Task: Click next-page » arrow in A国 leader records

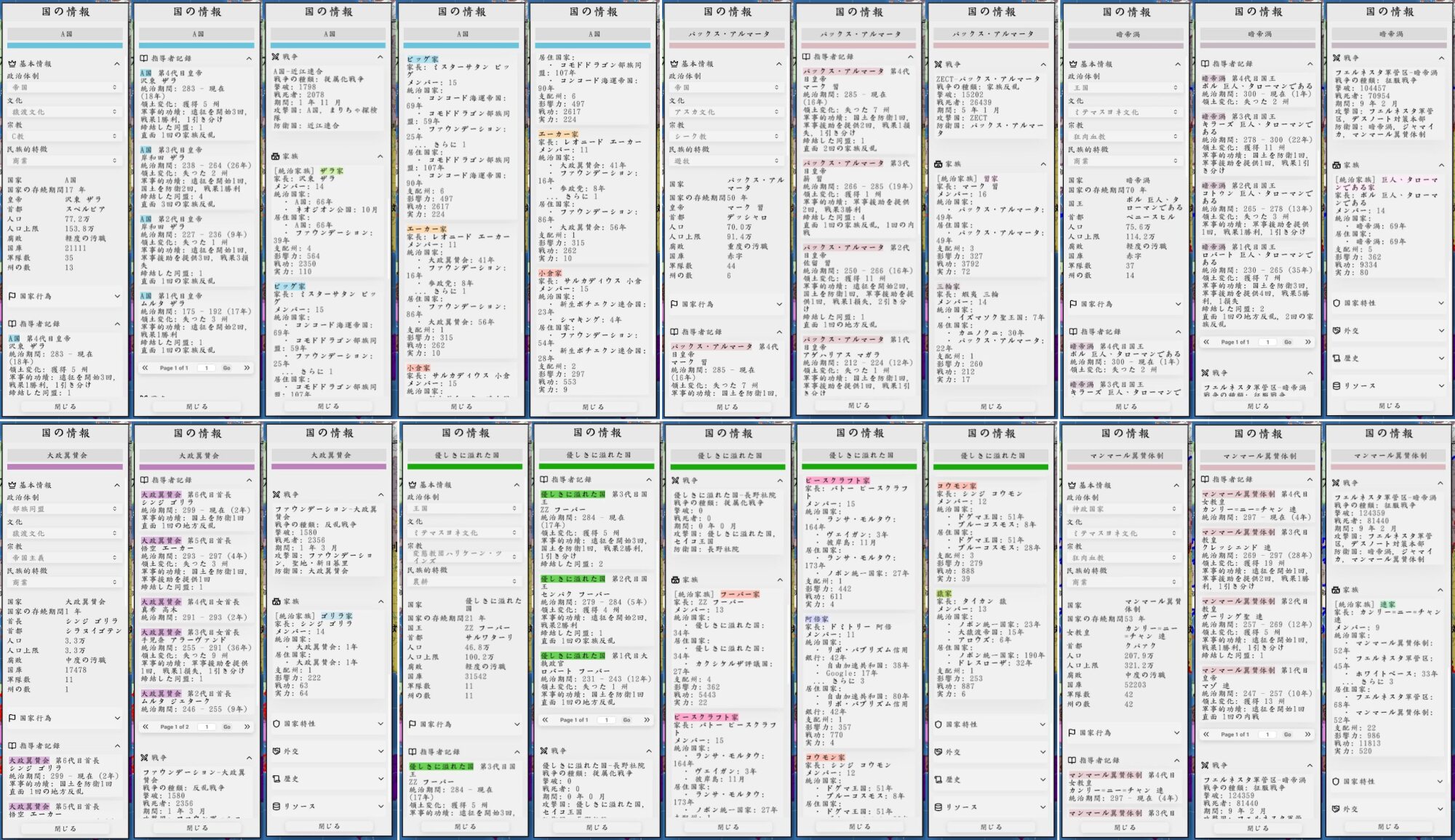Action: tap(247, 368)
